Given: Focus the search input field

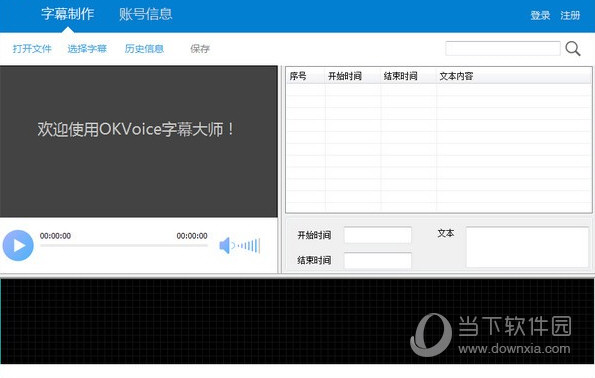Looking at the screenshot, I should (503, 49).
